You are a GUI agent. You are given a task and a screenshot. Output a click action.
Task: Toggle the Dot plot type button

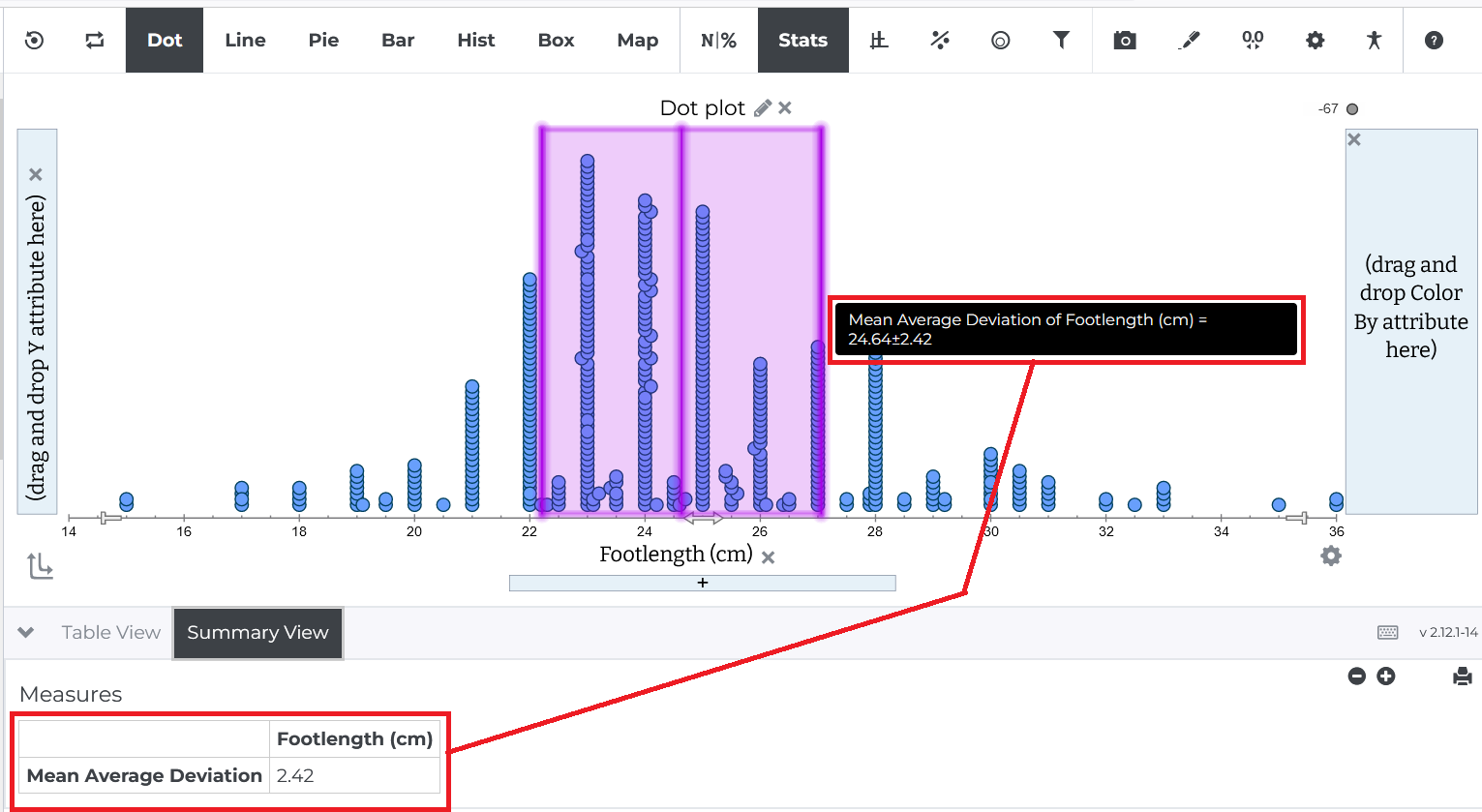[x=165, y=40]
